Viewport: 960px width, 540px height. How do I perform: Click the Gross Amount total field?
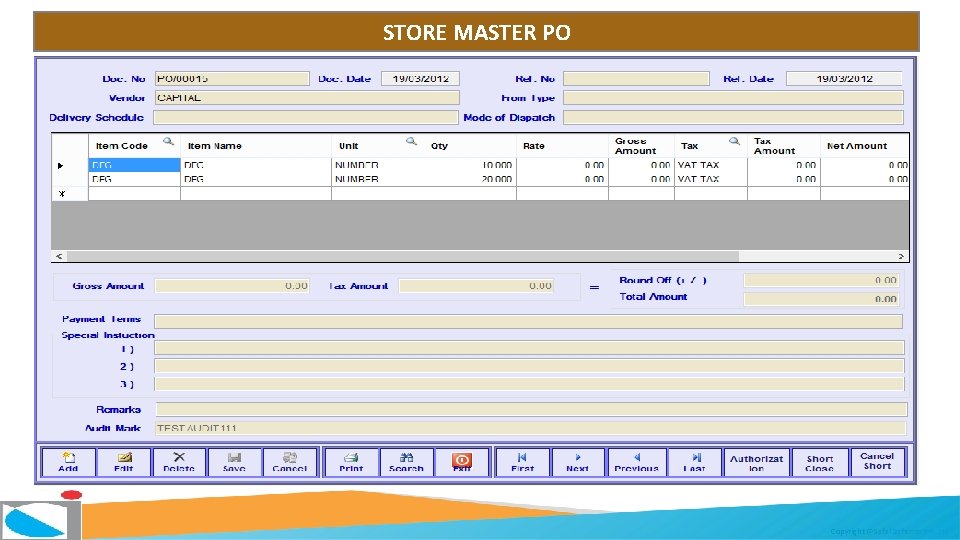[232, 286]
